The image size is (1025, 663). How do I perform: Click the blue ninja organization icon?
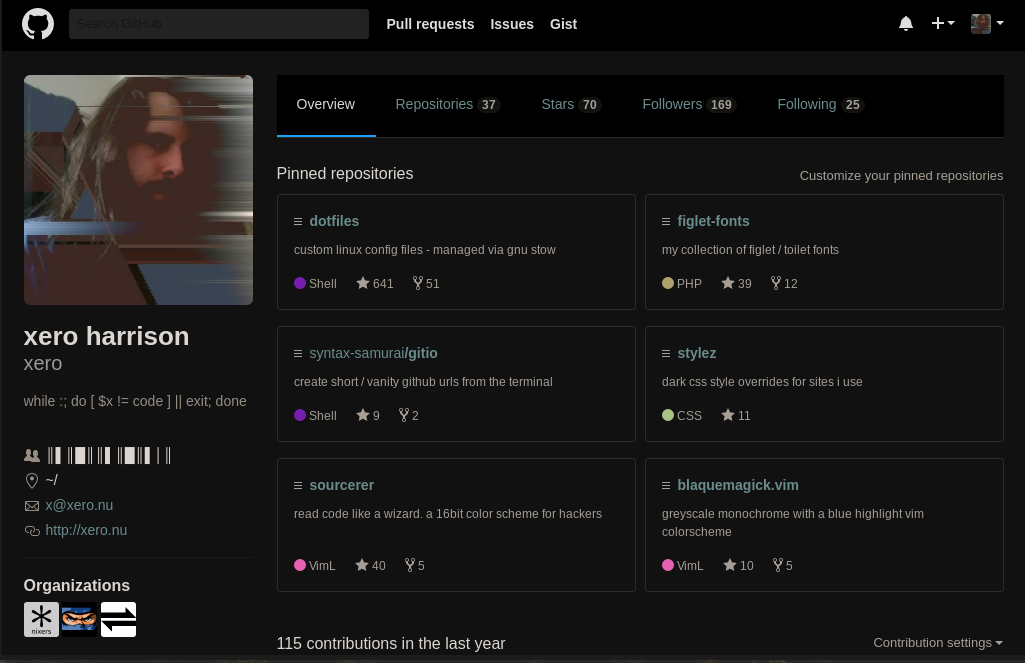tap(79, 619)
